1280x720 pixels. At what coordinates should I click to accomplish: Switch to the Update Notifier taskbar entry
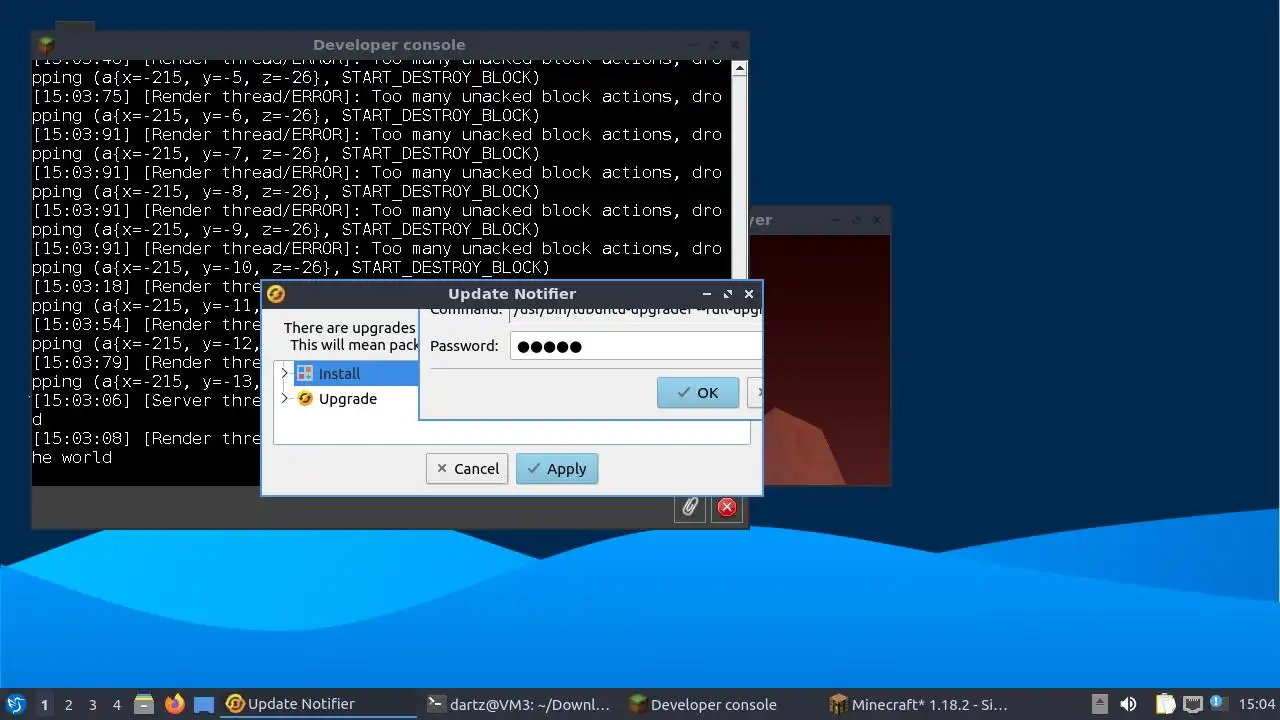coord(318,704)
